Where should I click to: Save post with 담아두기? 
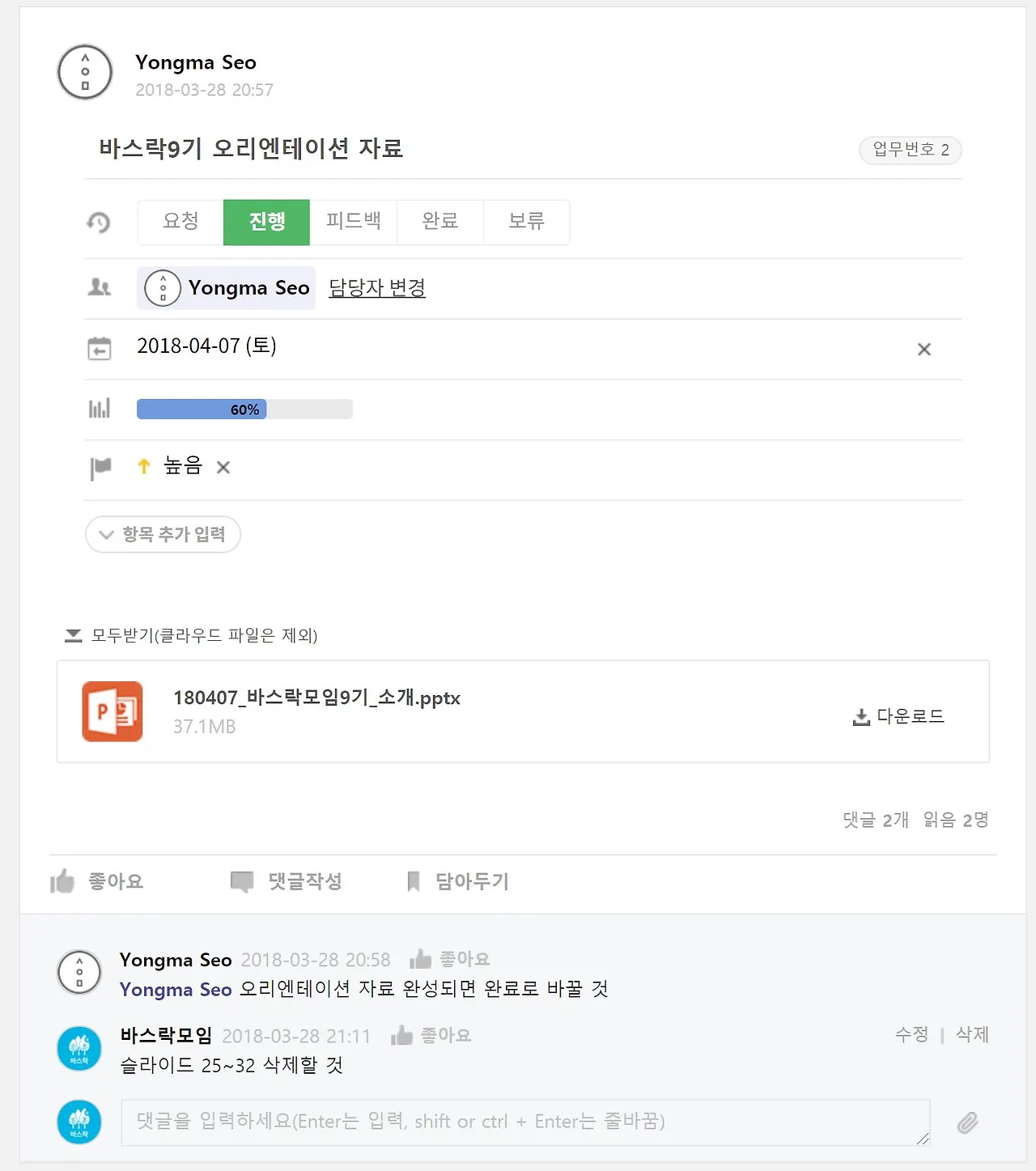(457, 881)
